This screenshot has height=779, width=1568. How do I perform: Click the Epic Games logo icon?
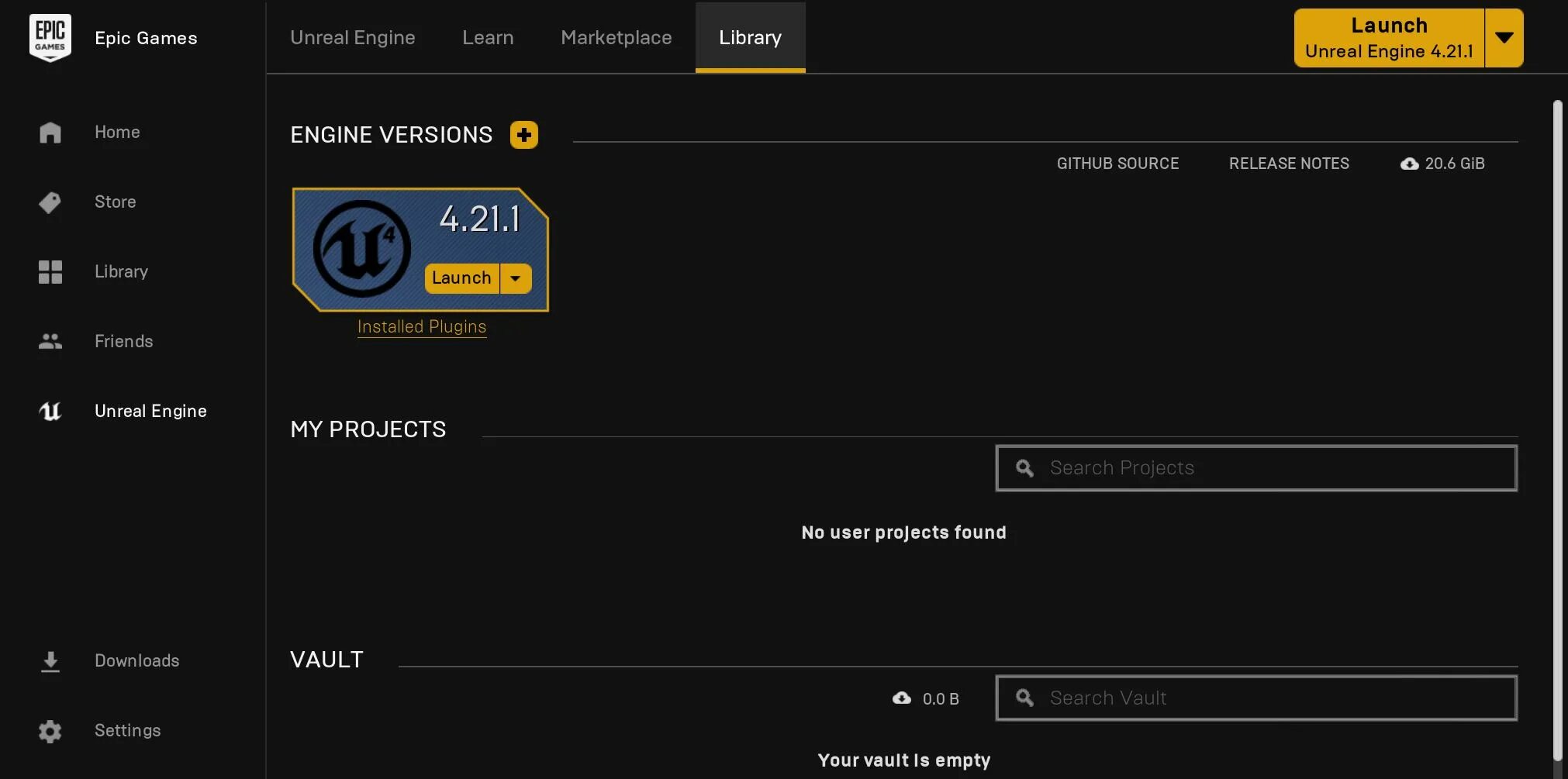coord(50,37)
